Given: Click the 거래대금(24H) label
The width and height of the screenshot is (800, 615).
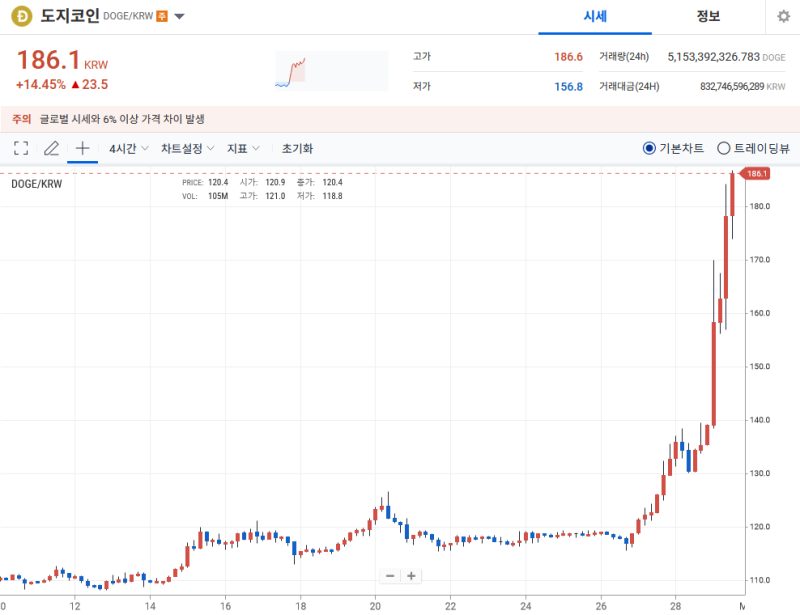Looking at the screenshot, I should click(x=629, y=87).
